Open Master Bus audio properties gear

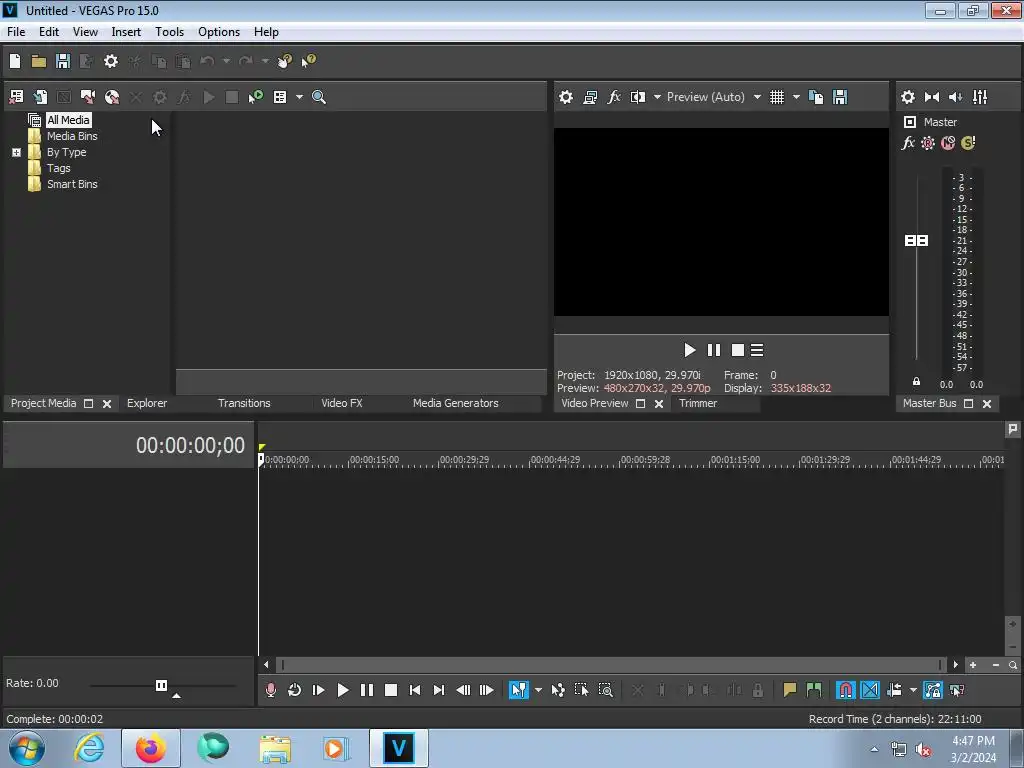tap(908, 97)
